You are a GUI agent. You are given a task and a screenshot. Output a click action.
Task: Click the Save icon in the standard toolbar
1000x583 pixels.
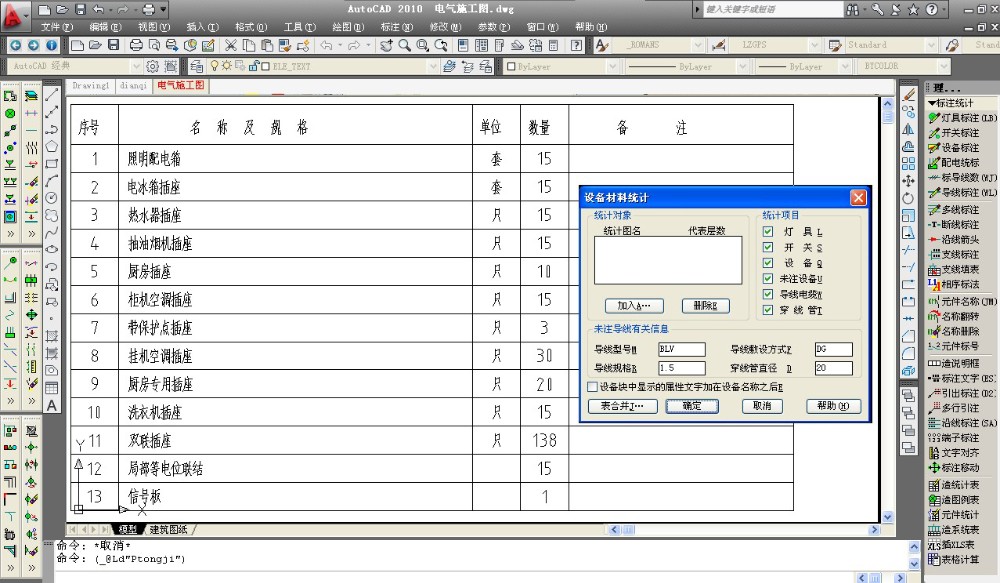(114, 45)
